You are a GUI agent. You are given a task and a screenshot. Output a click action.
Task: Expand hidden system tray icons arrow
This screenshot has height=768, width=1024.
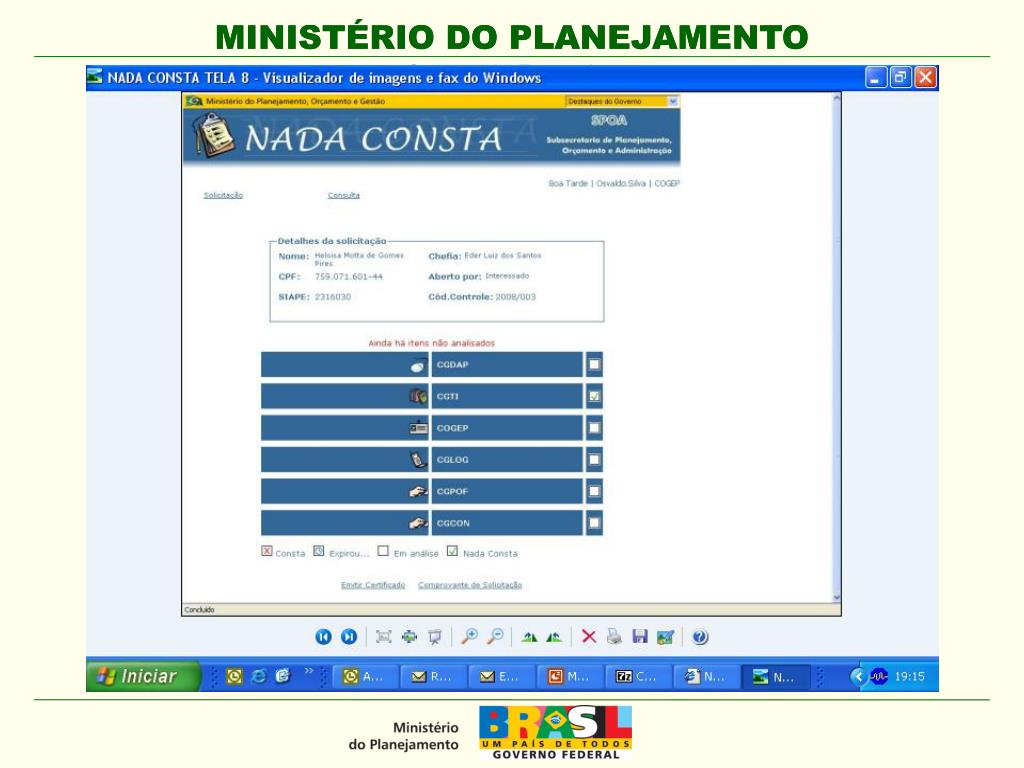(x=859, y=677)
